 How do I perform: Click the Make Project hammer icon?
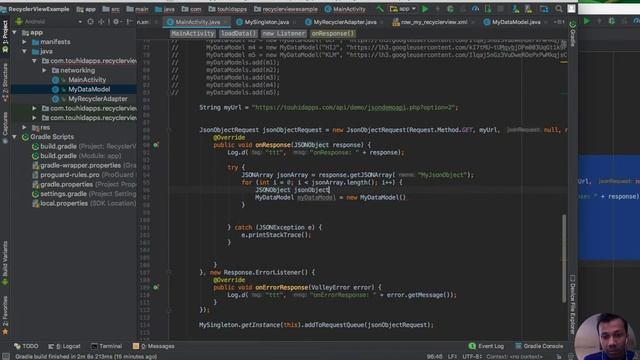click(380, 9)
